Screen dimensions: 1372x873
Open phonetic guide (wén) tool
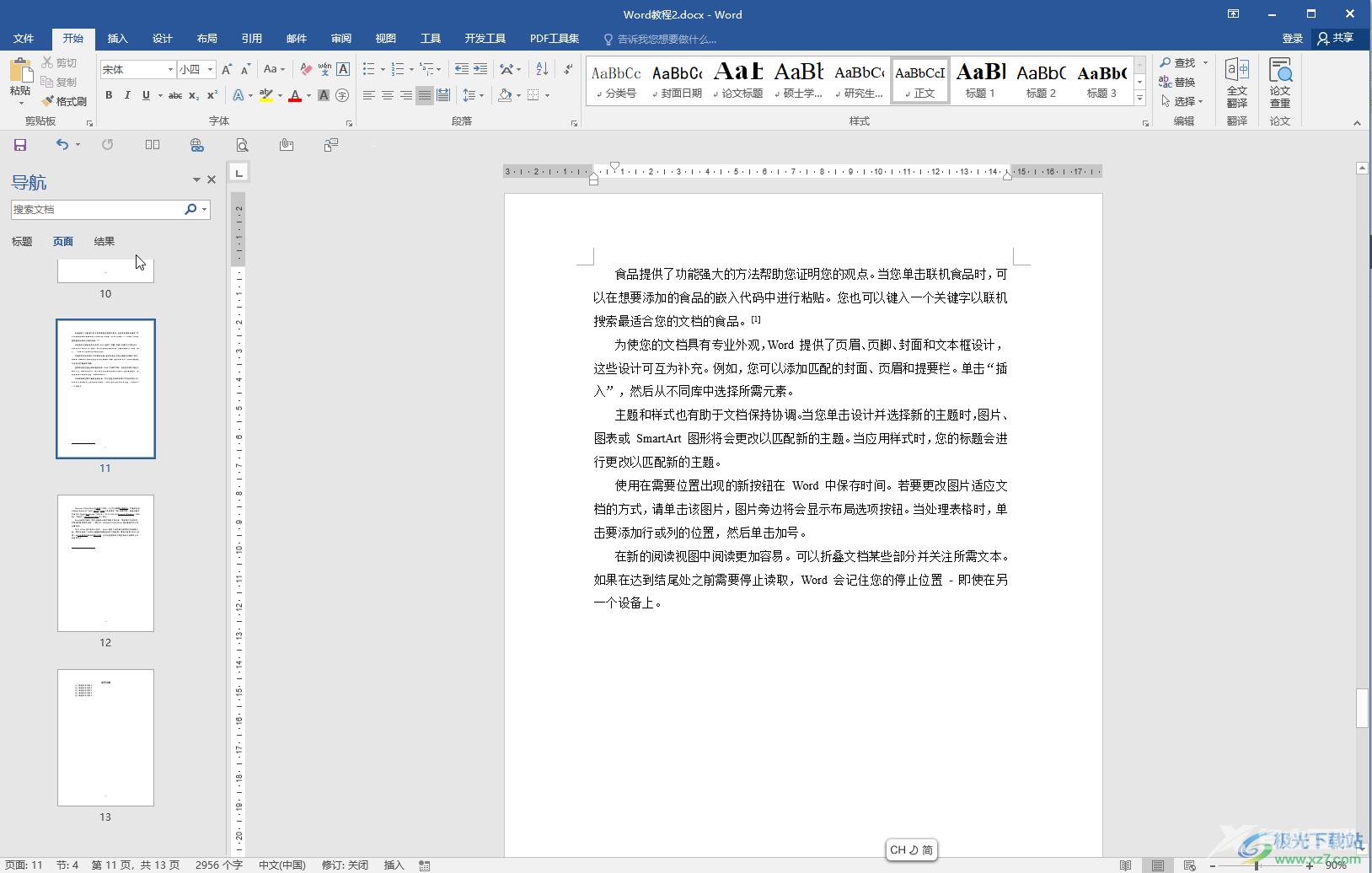[x=324, y=69]
